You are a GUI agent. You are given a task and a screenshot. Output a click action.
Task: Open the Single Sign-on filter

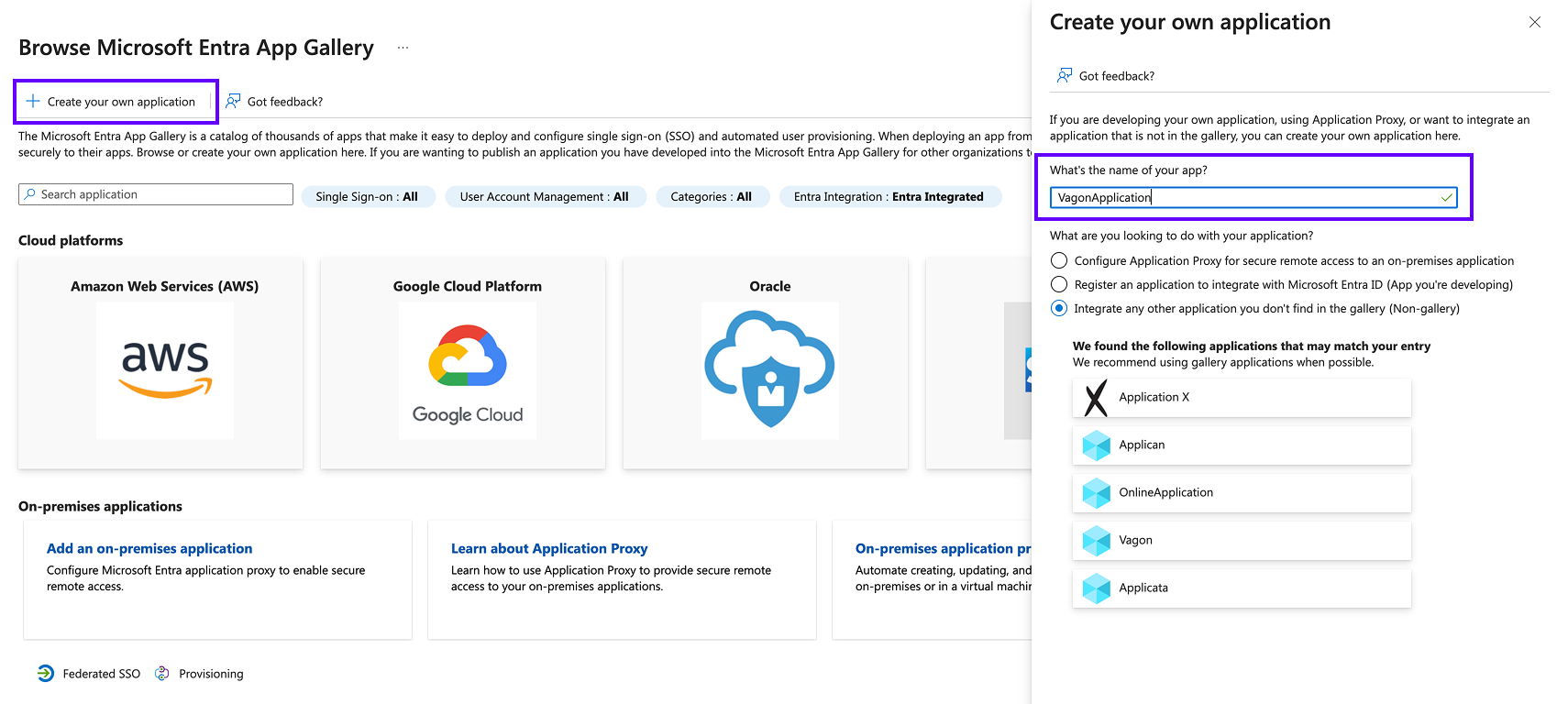tap(367, 197)
